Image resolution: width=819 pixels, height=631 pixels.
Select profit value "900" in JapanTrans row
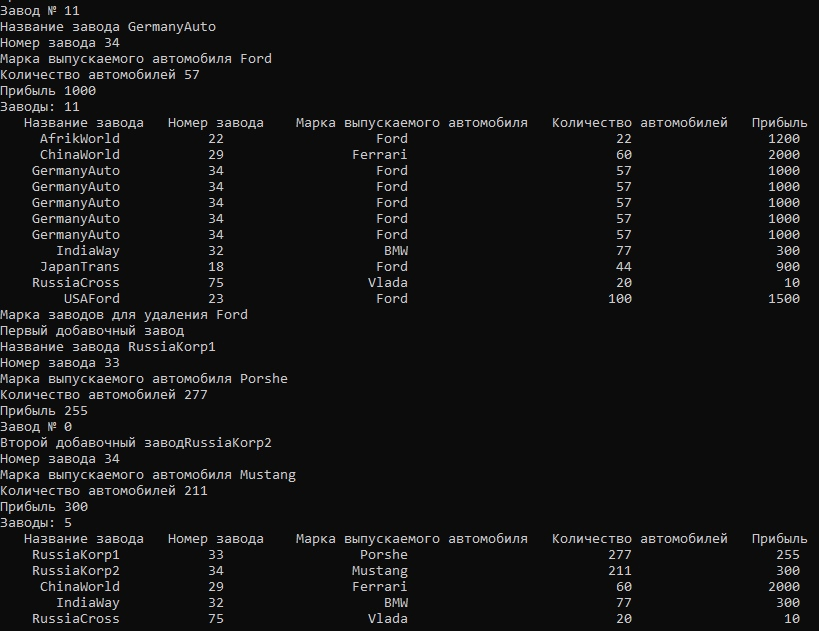[788, 267]
